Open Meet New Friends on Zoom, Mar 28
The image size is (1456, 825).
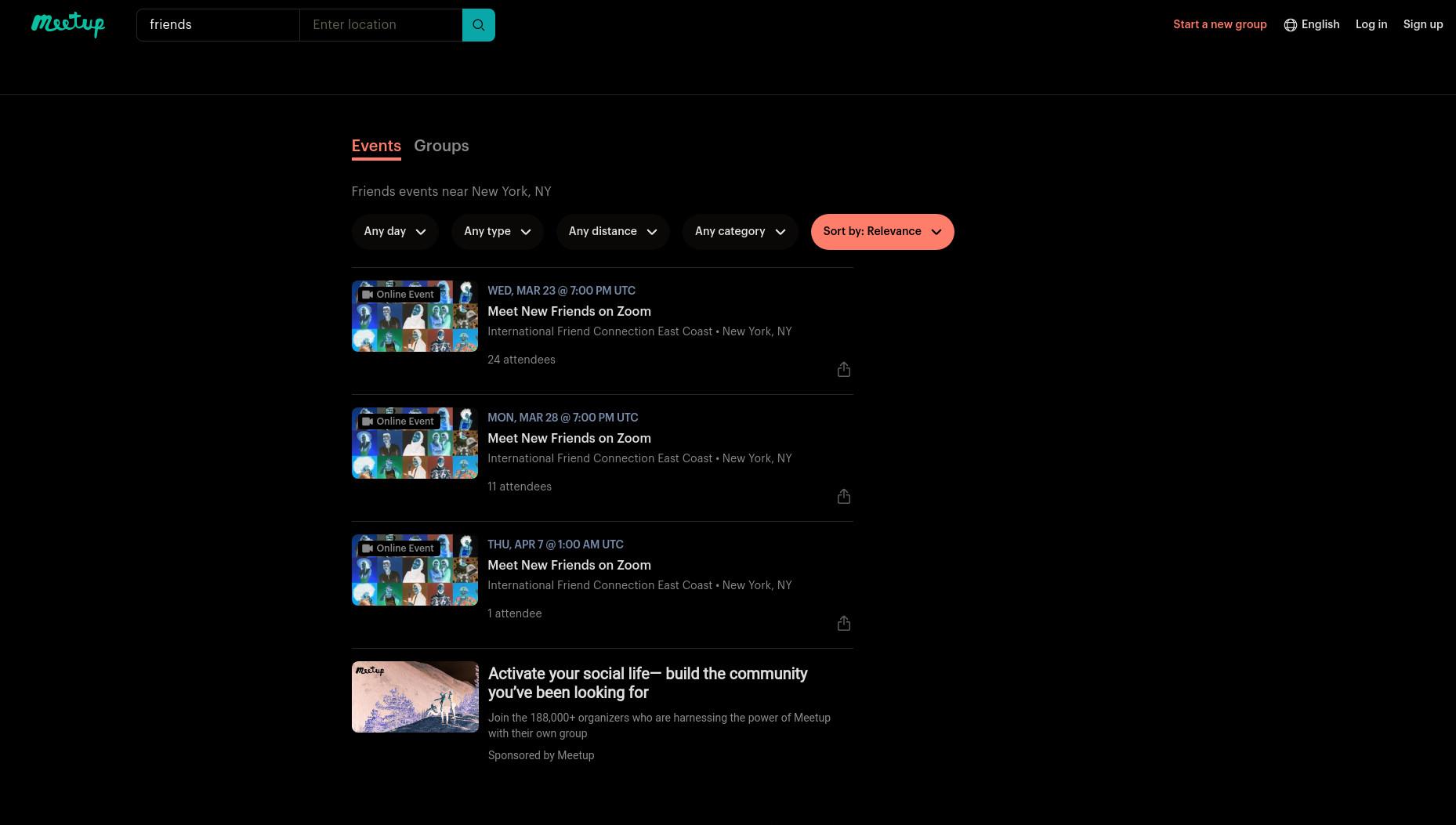pyautogui.click(x=569, y=439)
